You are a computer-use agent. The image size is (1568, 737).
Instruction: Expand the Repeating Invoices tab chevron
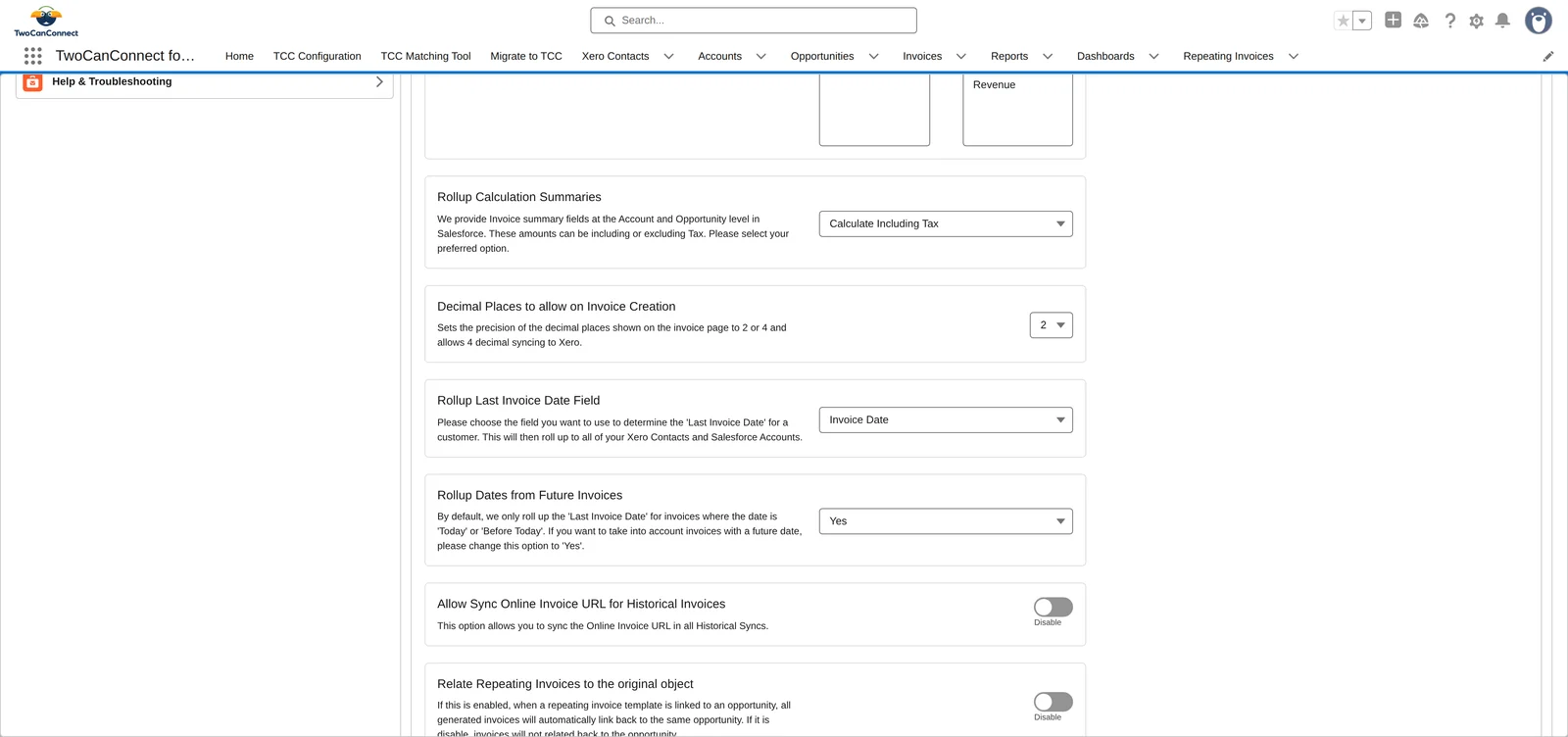[1294, 57]
